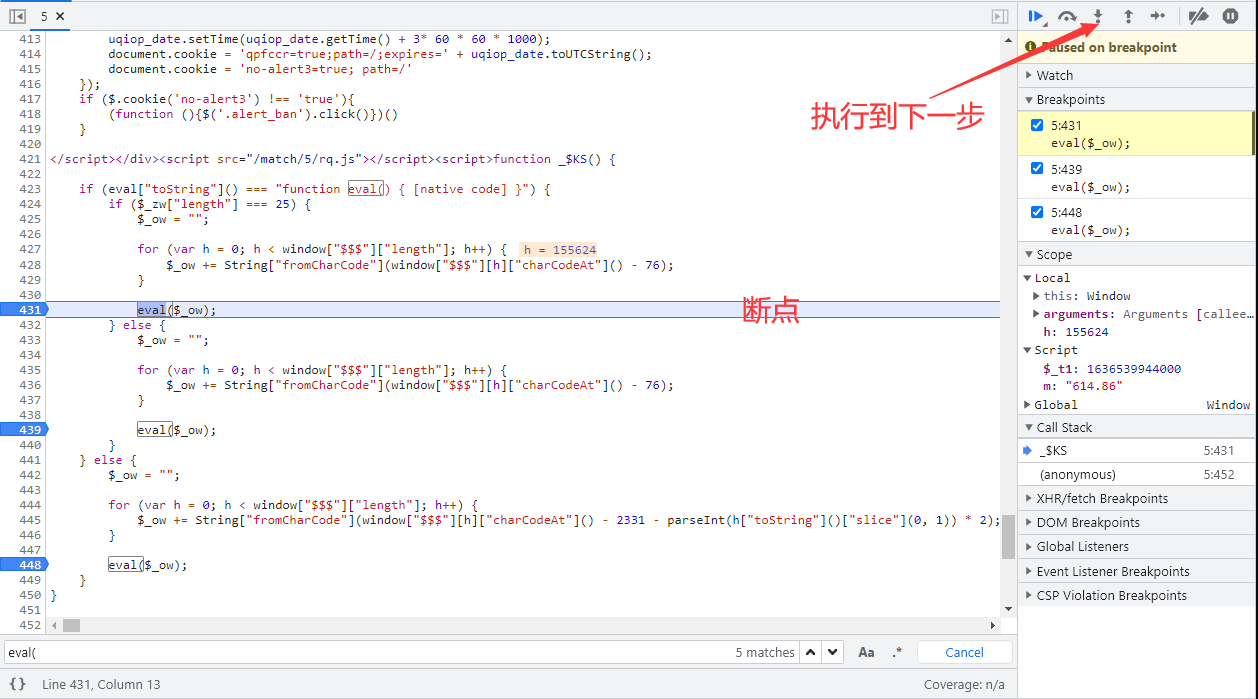Screen dimensions: 1258x699
Task: Disable the 5:439 breakpoint checkbox
Action: [x=1037, y=168]
